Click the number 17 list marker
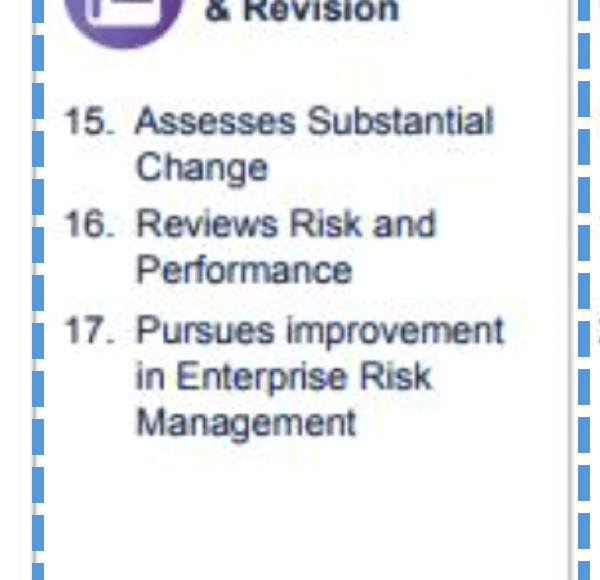This screenshot has height=580, width=600. coord(88,330)
